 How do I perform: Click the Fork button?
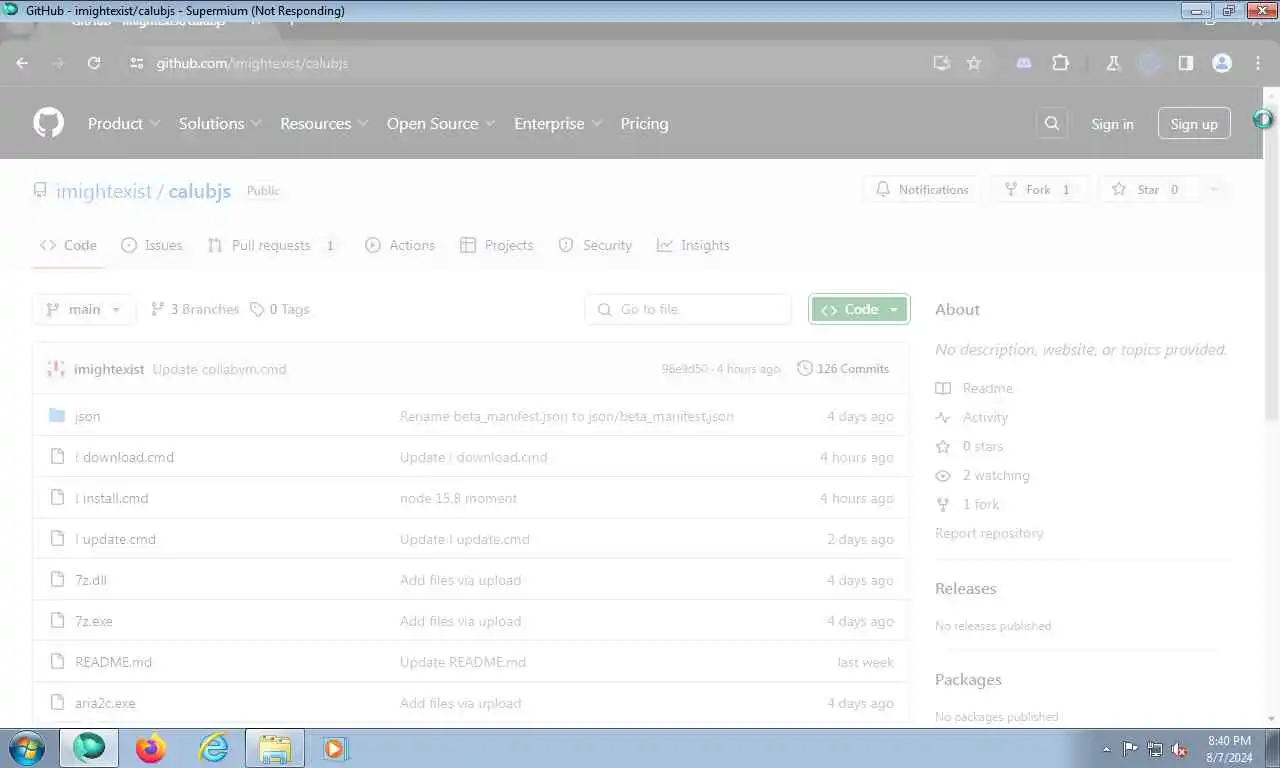pos(1039,190)
